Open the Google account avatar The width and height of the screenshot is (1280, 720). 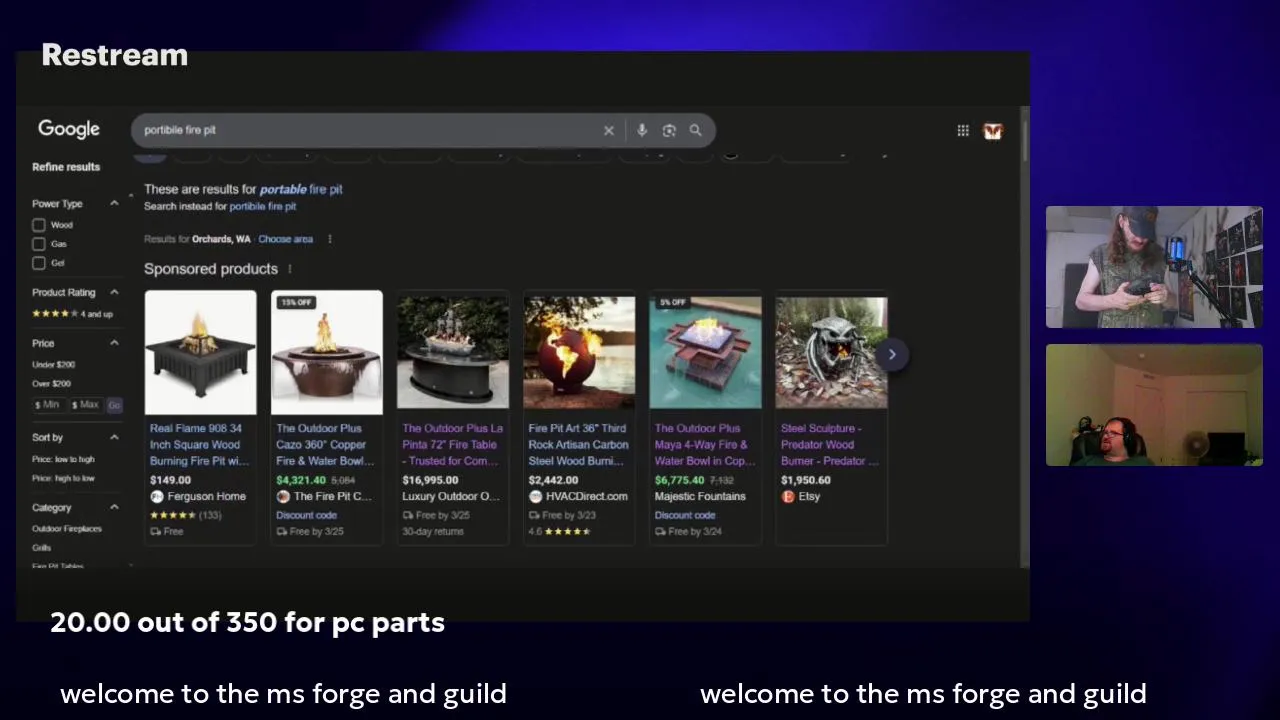[993, 131]
